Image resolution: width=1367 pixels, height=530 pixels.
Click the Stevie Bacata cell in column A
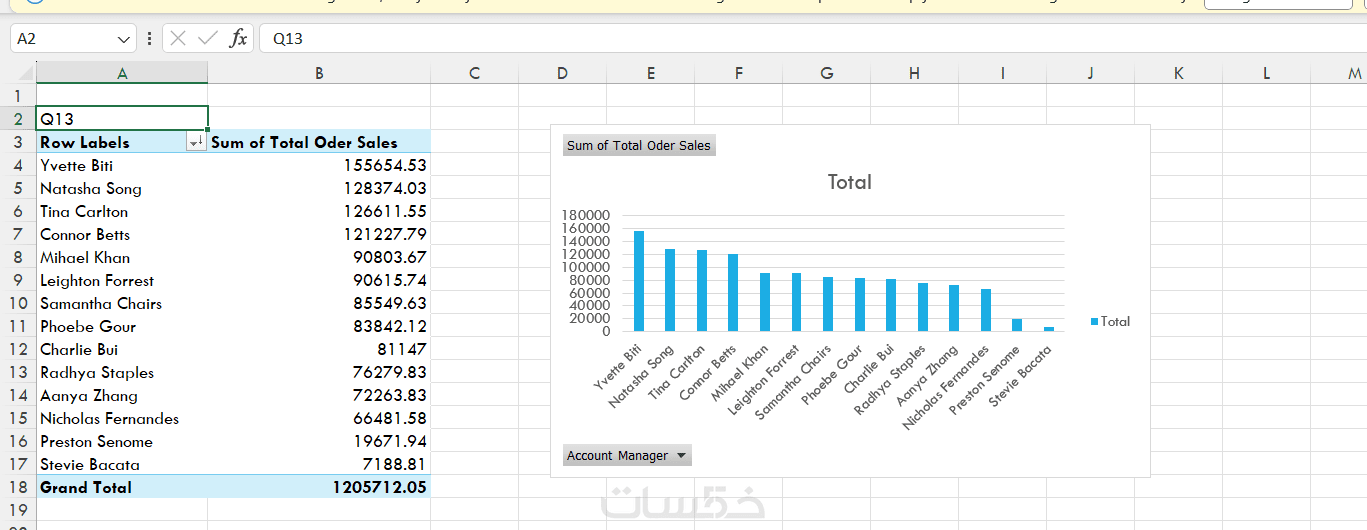pos(122,464)
